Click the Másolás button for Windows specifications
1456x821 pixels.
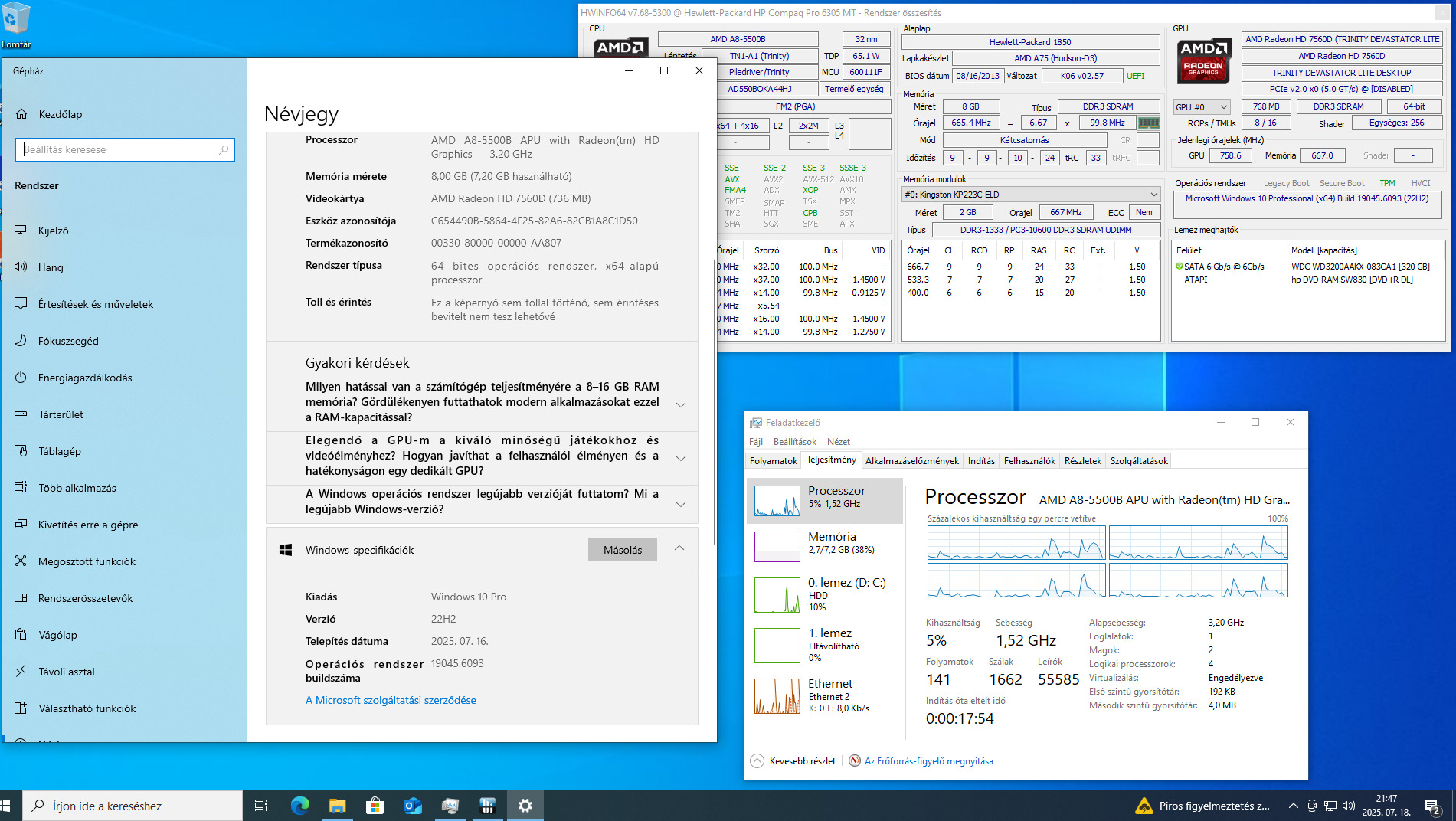623,550
